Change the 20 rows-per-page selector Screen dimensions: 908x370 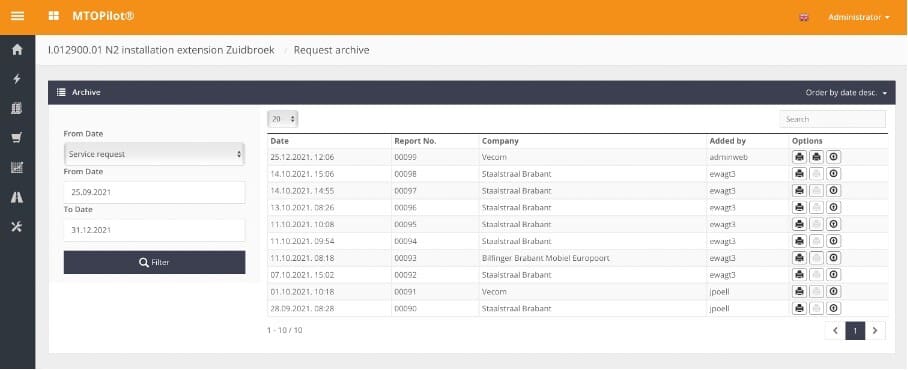[283, 119]
